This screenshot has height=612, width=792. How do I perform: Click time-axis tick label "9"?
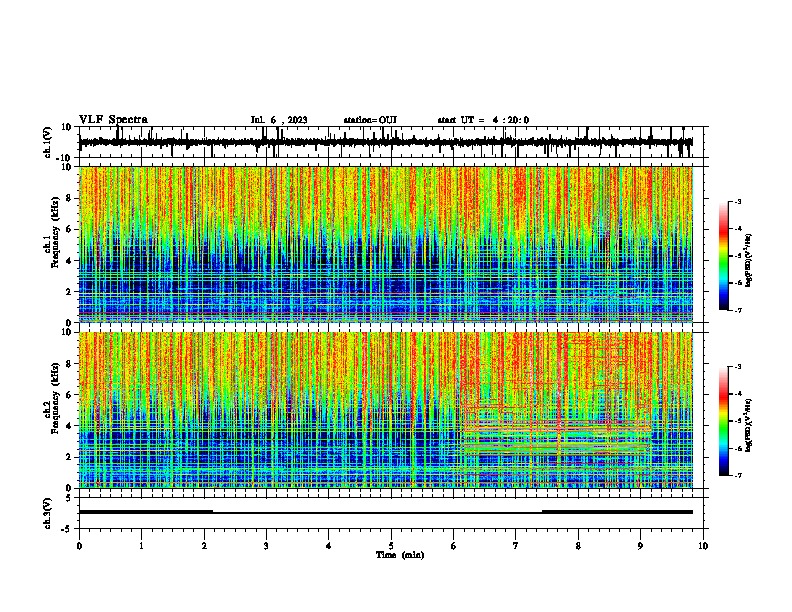point(640,546)
